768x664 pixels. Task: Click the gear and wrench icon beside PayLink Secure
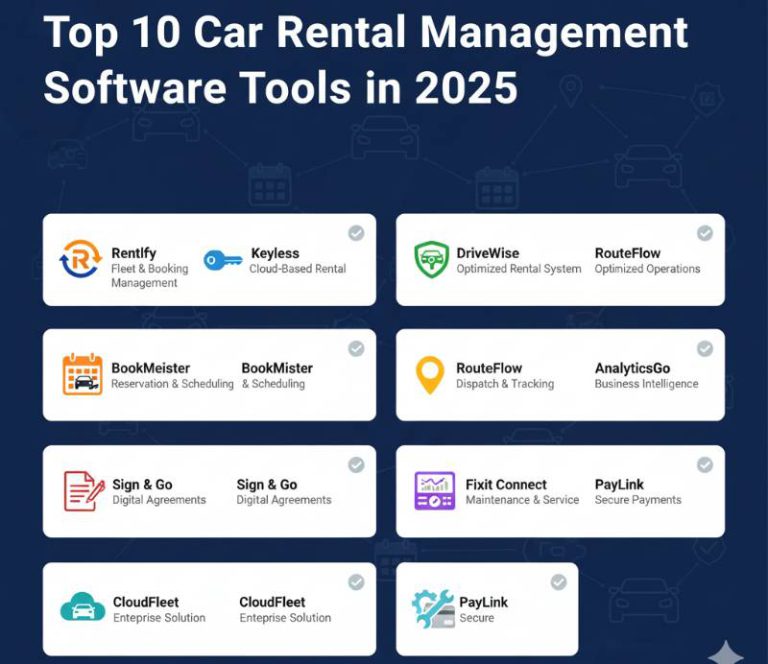[x=433, y=609]
